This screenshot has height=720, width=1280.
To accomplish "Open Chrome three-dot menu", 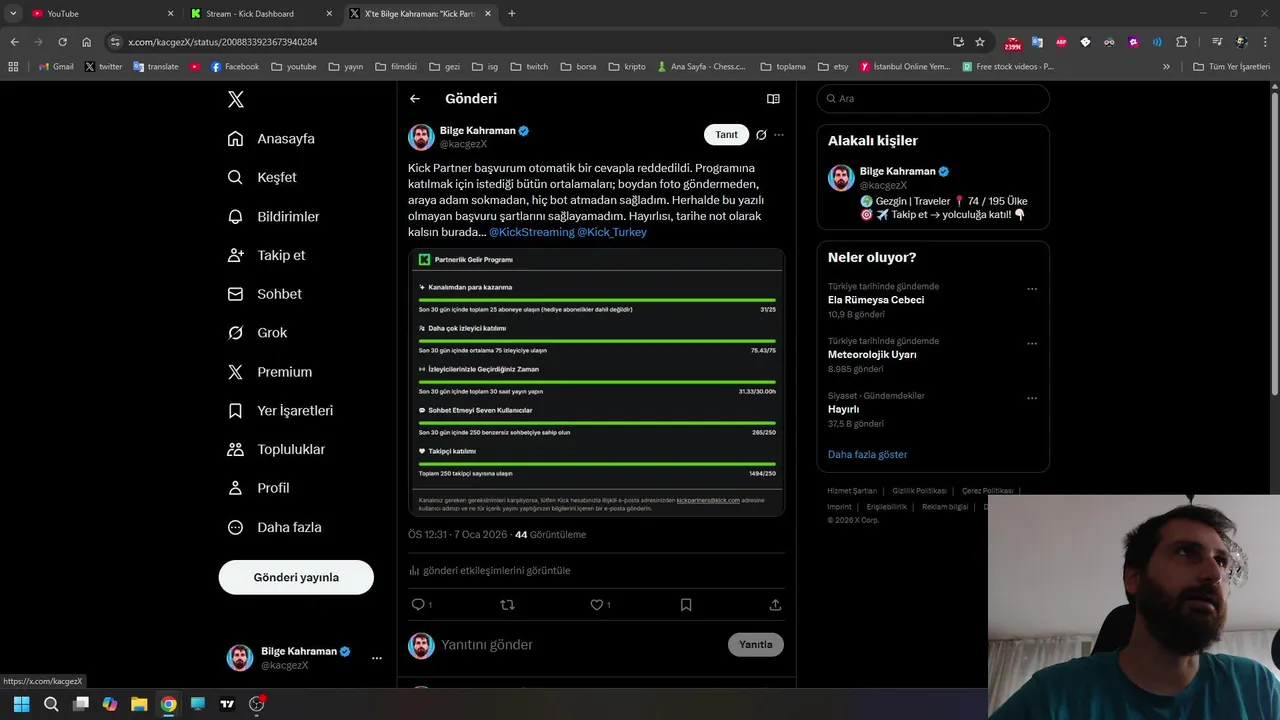I will tap(1267, 42).
